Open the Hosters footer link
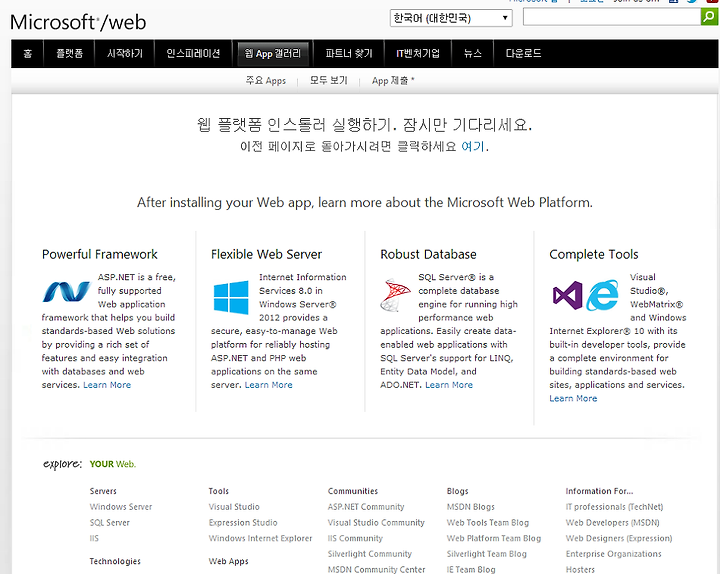Viewport: 720px width, 574px height. point(580,569)
